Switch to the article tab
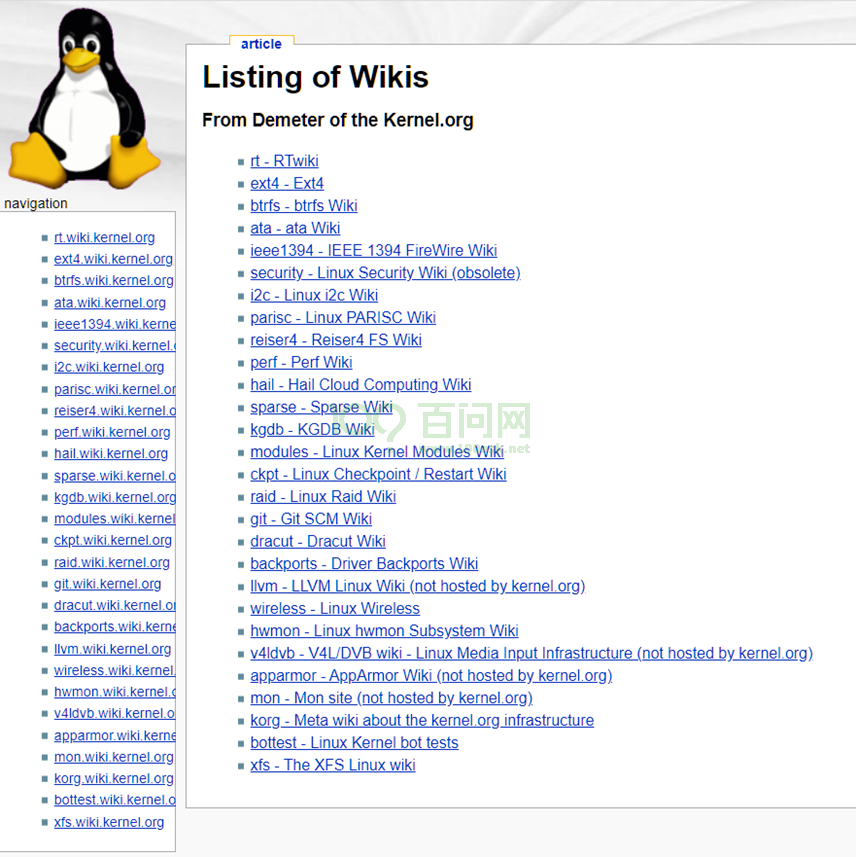 click(x=261, y=44)
